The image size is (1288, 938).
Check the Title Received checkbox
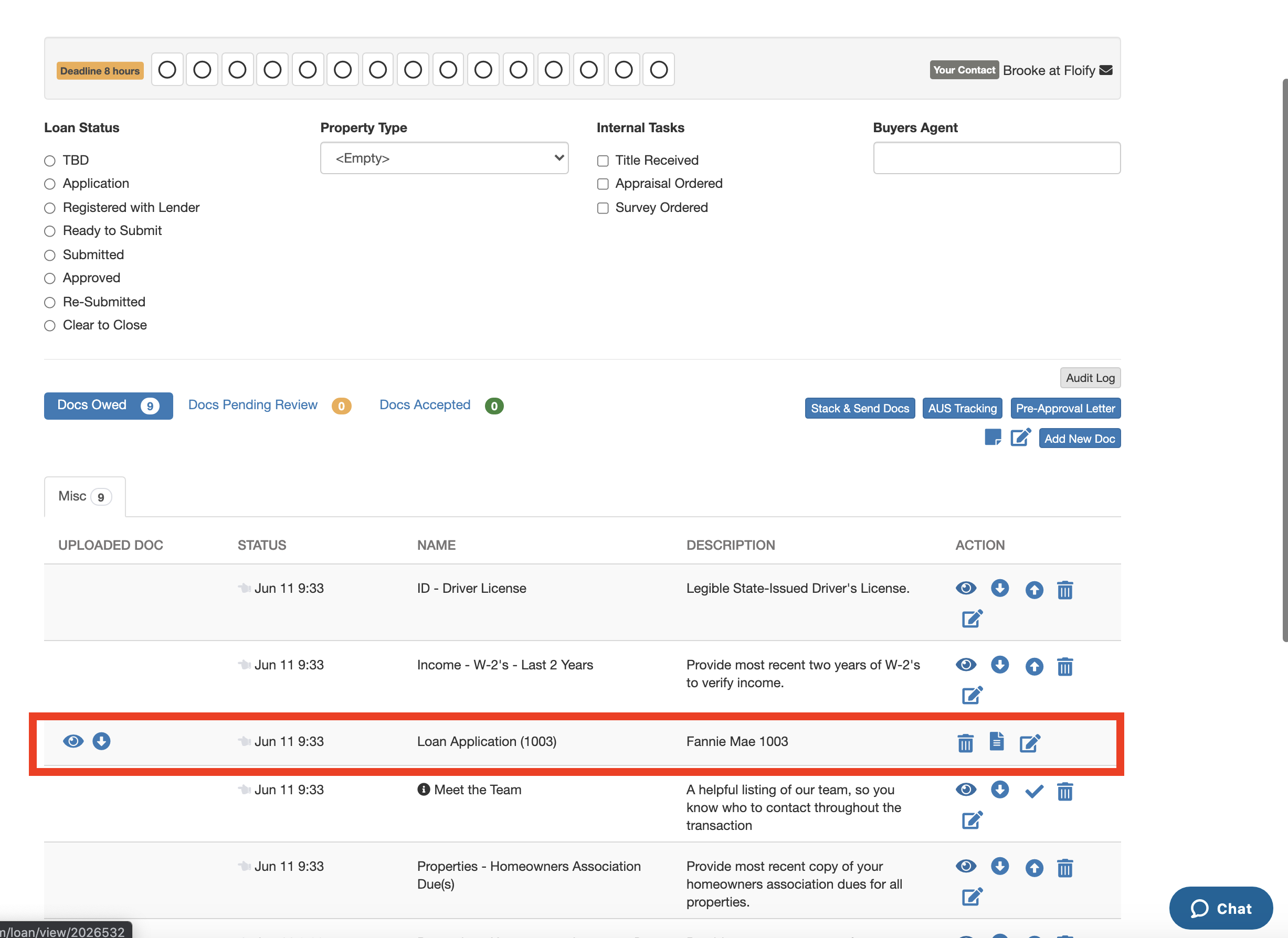coord(603,161)
